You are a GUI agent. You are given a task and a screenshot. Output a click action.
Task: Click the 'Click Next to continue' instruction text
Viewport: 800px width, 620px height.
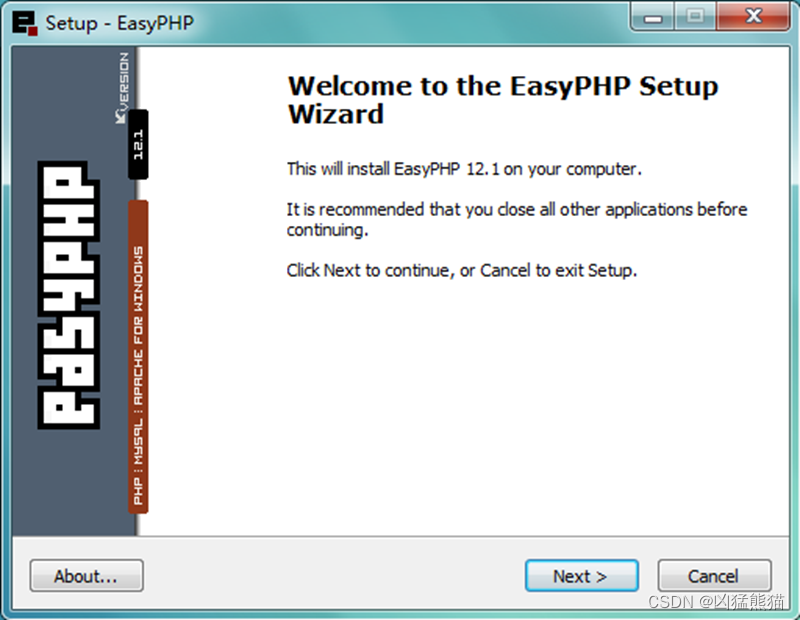tap(462, 270)
